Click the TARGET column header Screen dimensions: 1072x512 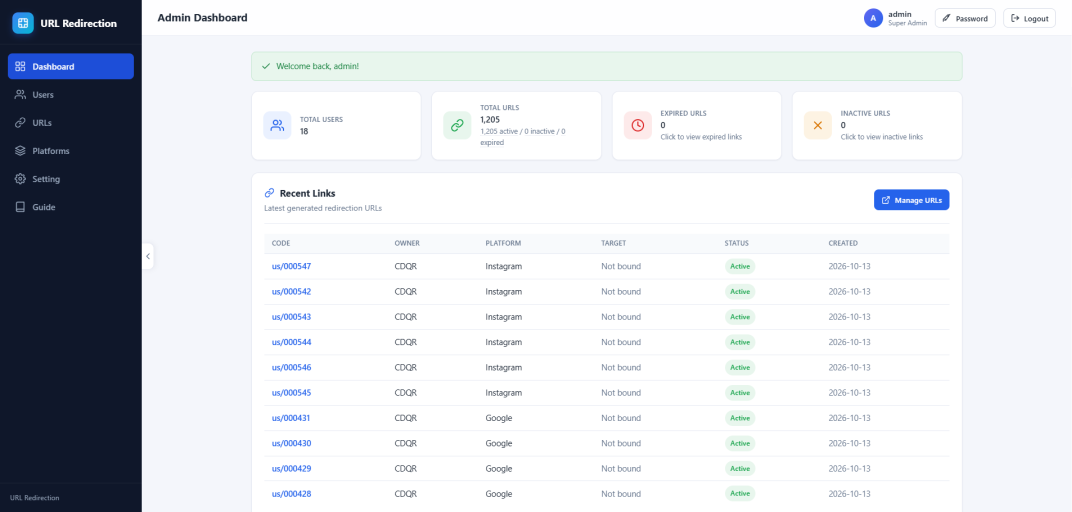(x=613, y=243)
